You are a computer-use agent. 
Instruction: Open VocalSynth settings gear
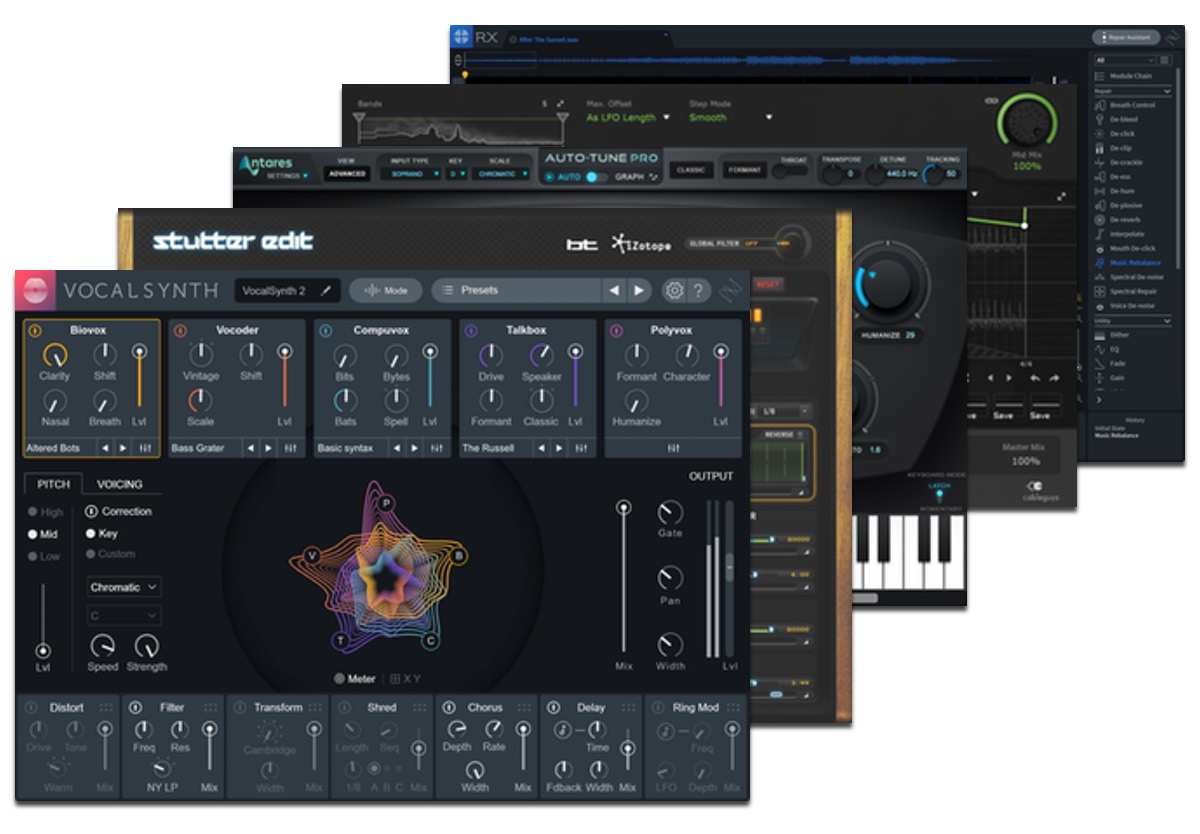click(674, 291)
